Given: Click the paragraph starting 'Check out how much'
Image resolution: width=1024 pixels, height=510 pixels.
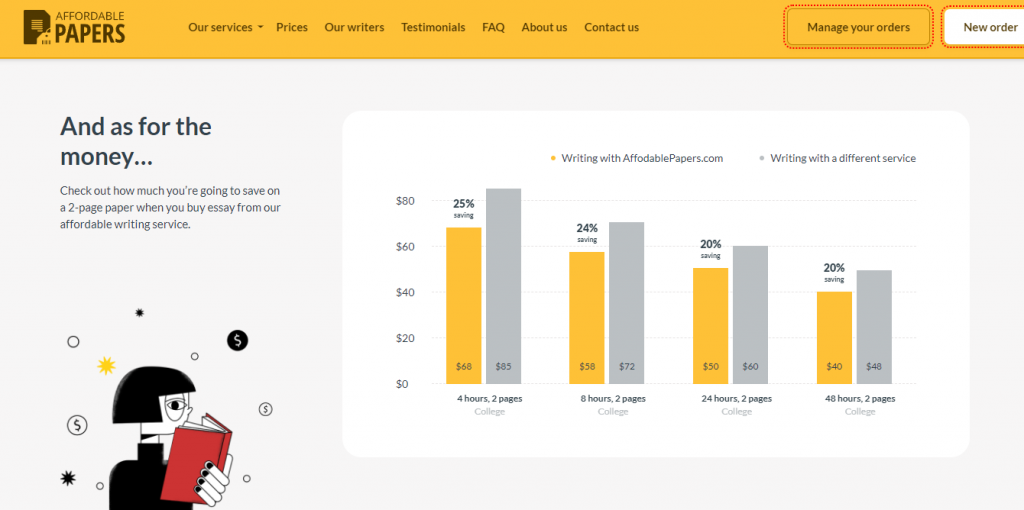Looking at the screenshot, I should [x=170, y=207].
